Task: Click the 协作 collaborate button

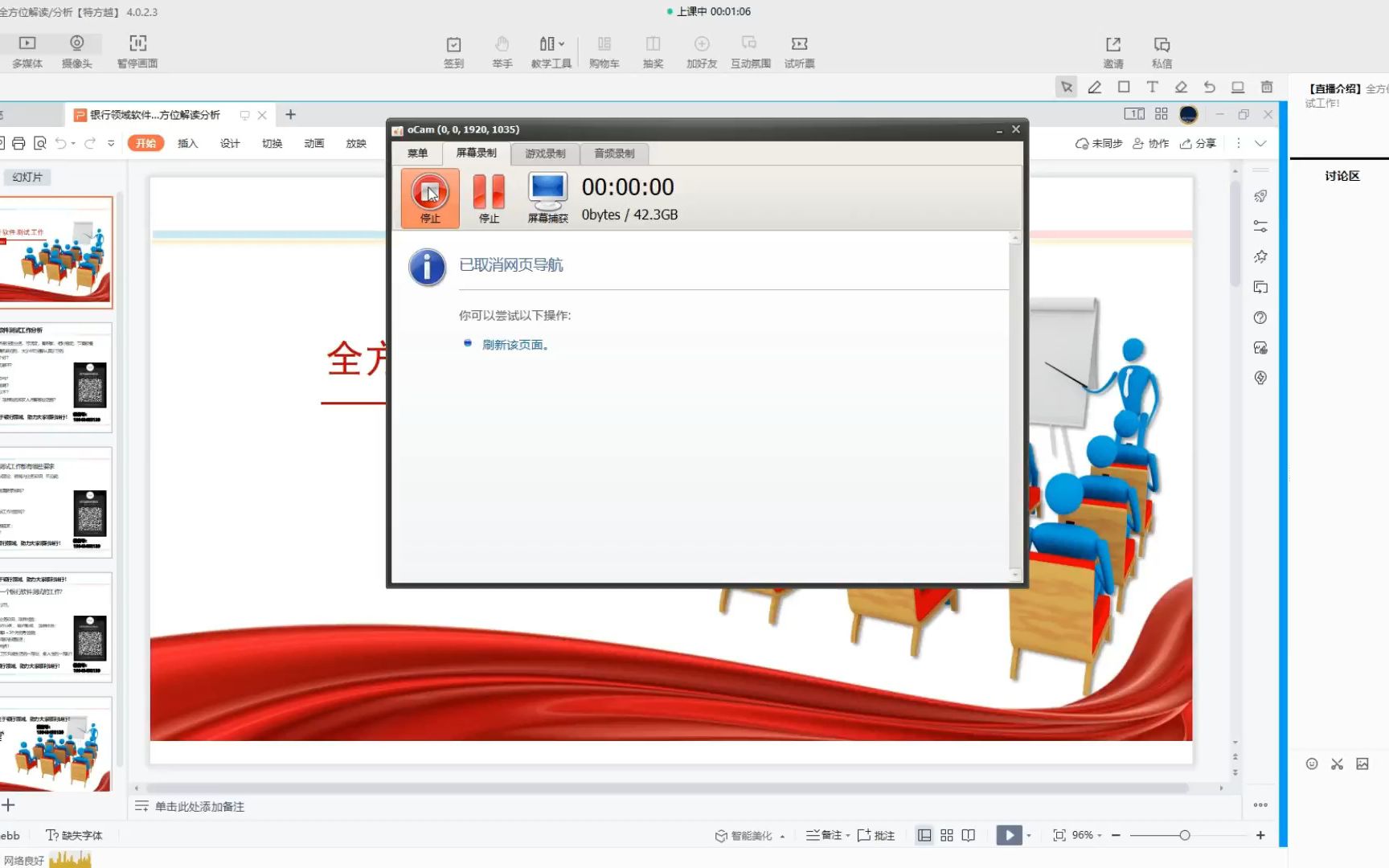Action: pyautogui.click(x=1150, y=143)
